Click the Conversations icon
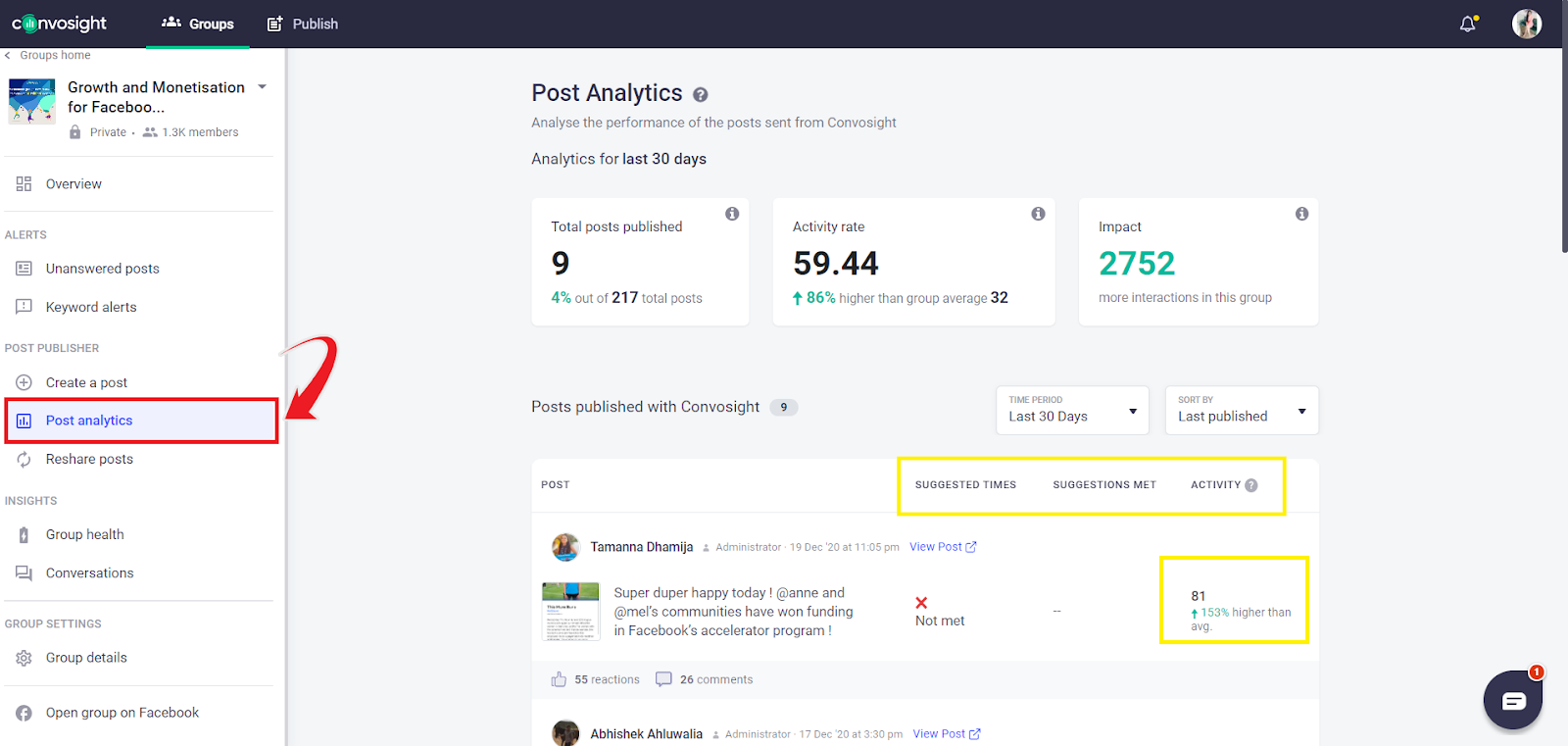This screenshot has height=746, width=1568. point(24,572)
